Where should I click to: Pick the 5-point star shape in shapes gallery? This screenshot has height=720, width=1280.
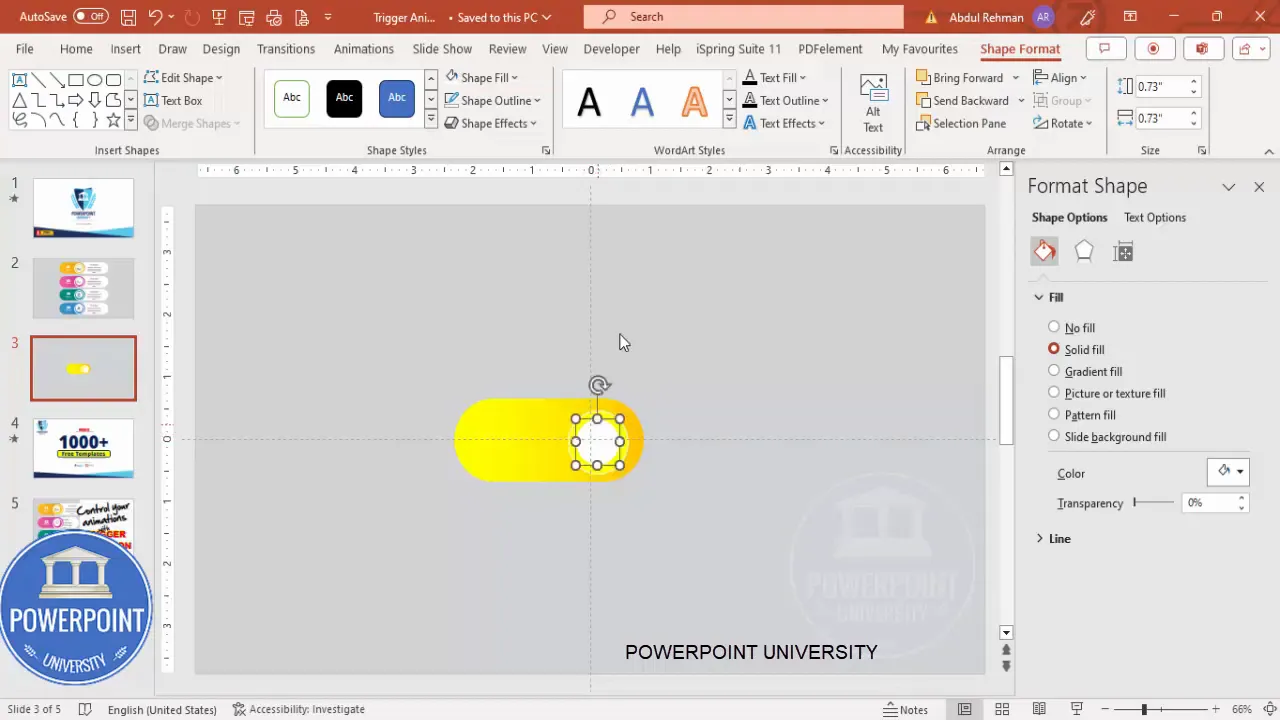(x=113, y=120)
